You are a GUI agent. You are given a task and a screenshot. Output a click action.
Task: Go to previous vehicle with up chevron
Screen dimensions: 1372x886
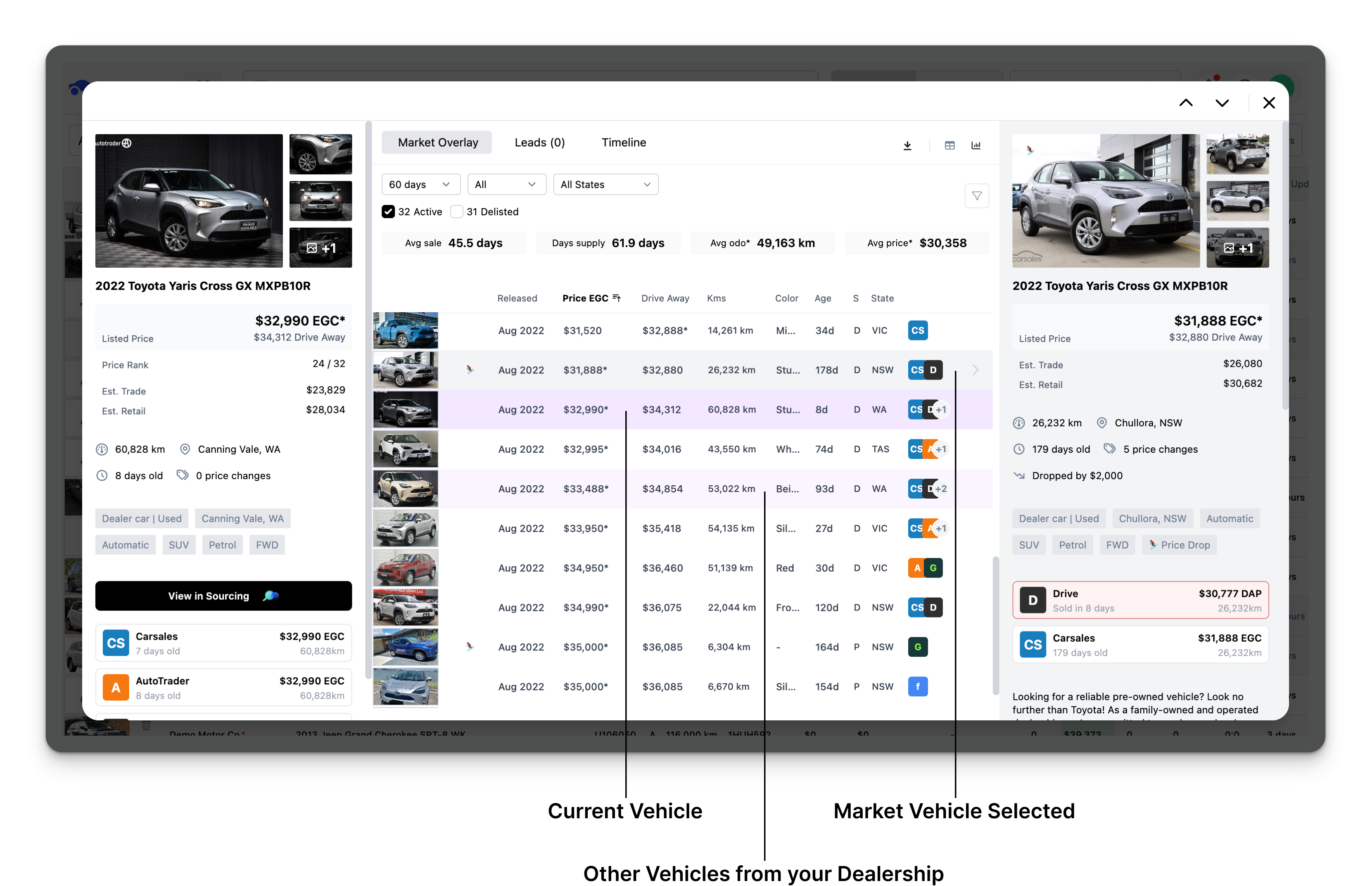(x=1186, y=103)
